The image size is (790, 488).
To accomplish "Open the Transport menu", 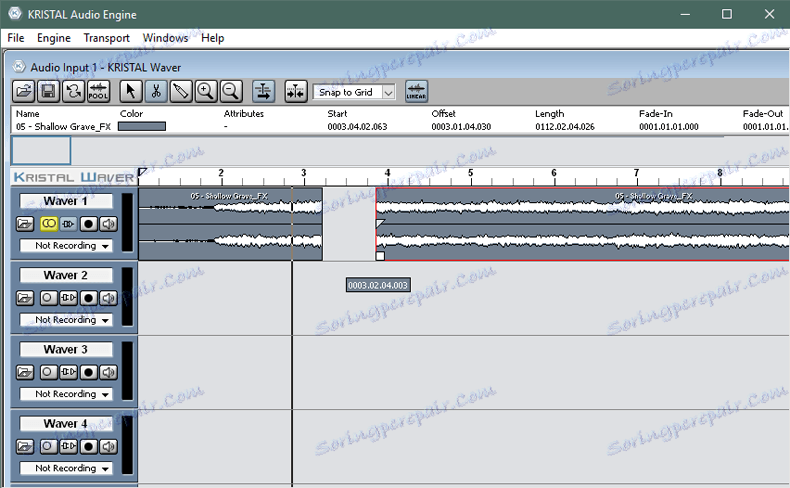I will coord(106,38).
